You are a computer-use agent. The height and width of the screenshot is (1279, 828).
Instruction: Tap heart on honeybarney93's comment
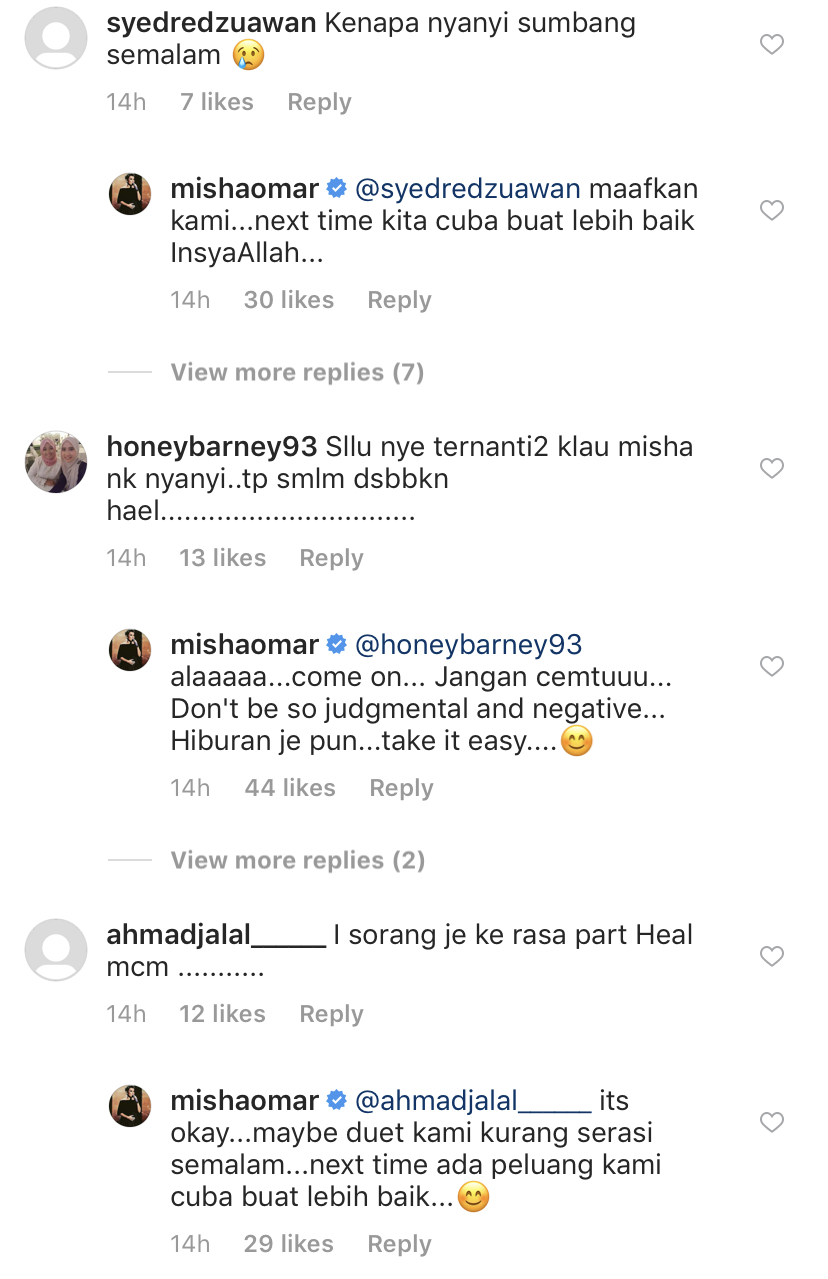[x=771, y=469]
